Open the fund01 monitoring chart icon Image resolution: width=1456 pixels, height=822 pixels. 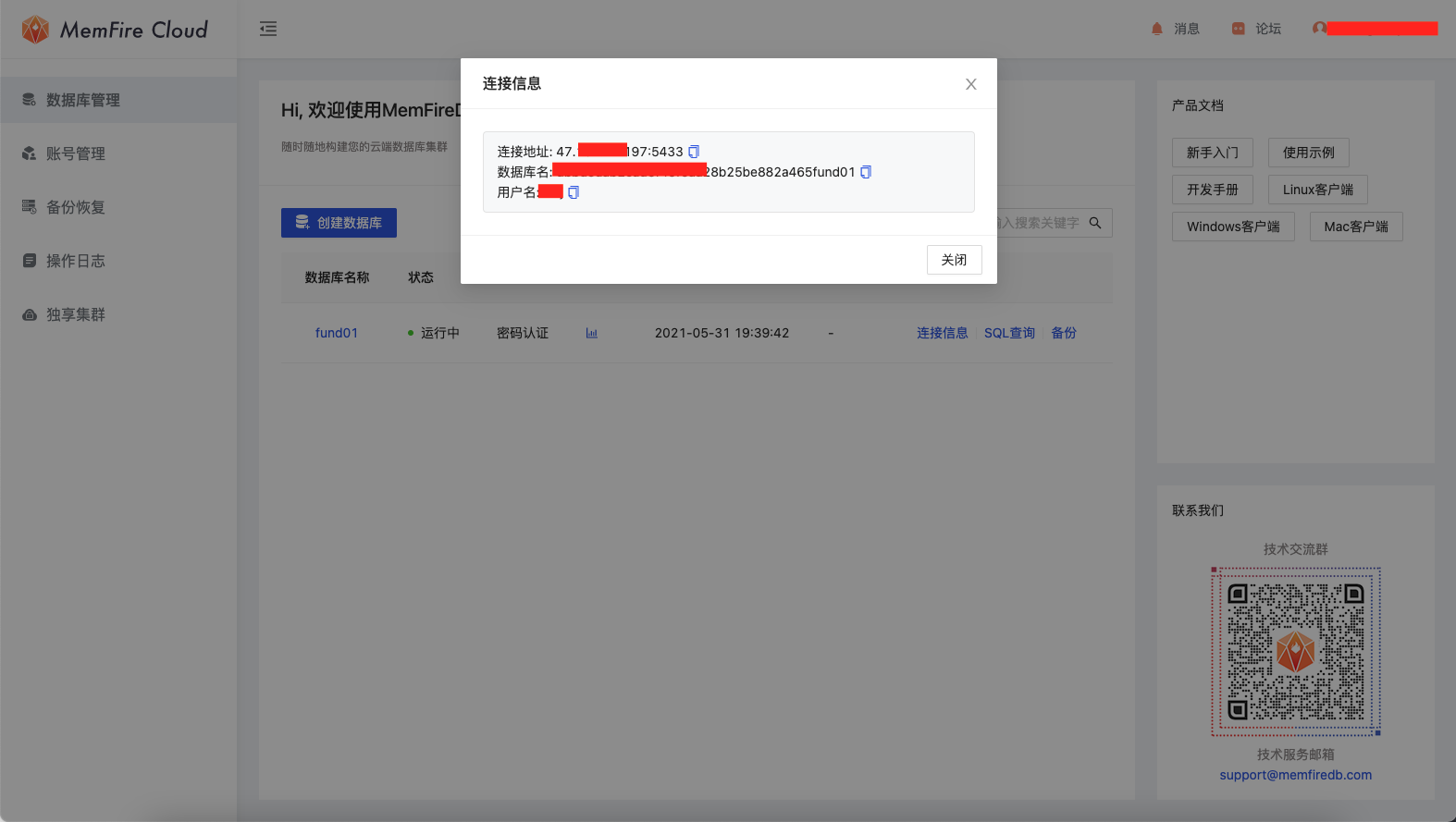click(x=592, y=333)
